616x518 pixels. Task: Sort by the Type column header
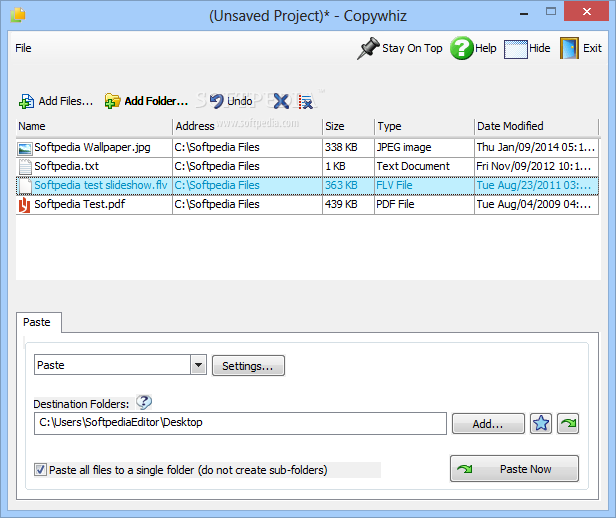pyautogui.click(x=425, y=126)
